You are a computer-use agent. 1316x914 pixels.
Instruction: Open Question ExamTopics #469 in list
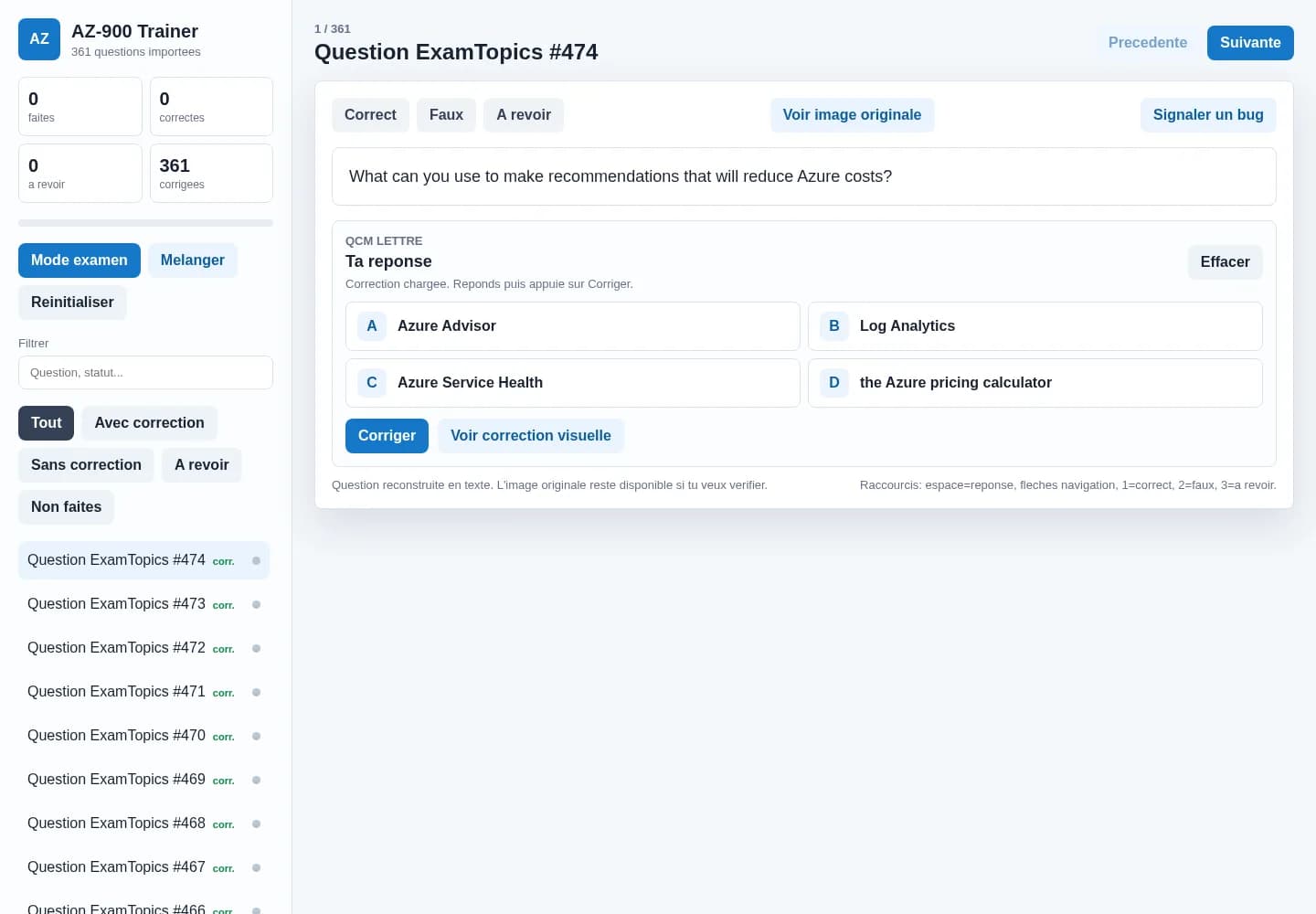tap(144, 780)
